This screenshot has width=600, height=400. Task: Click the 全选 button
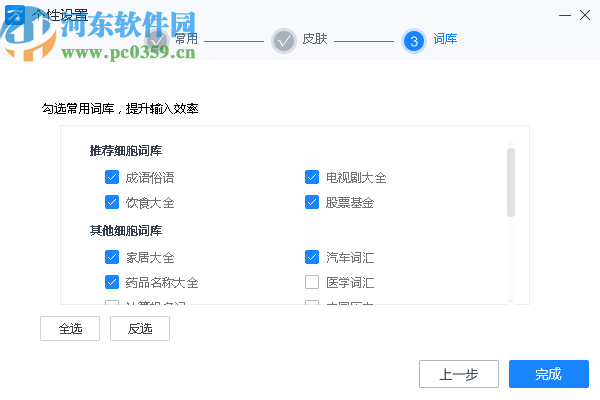(x=70, y=328)
